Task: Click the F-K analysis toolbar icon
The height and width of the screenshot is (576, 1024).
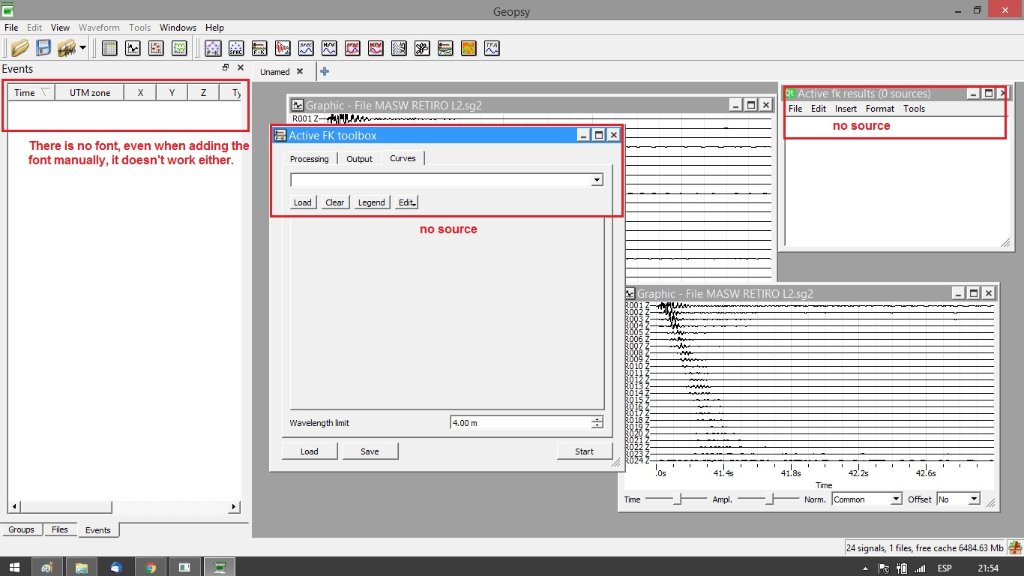Action: click(213, 48)
